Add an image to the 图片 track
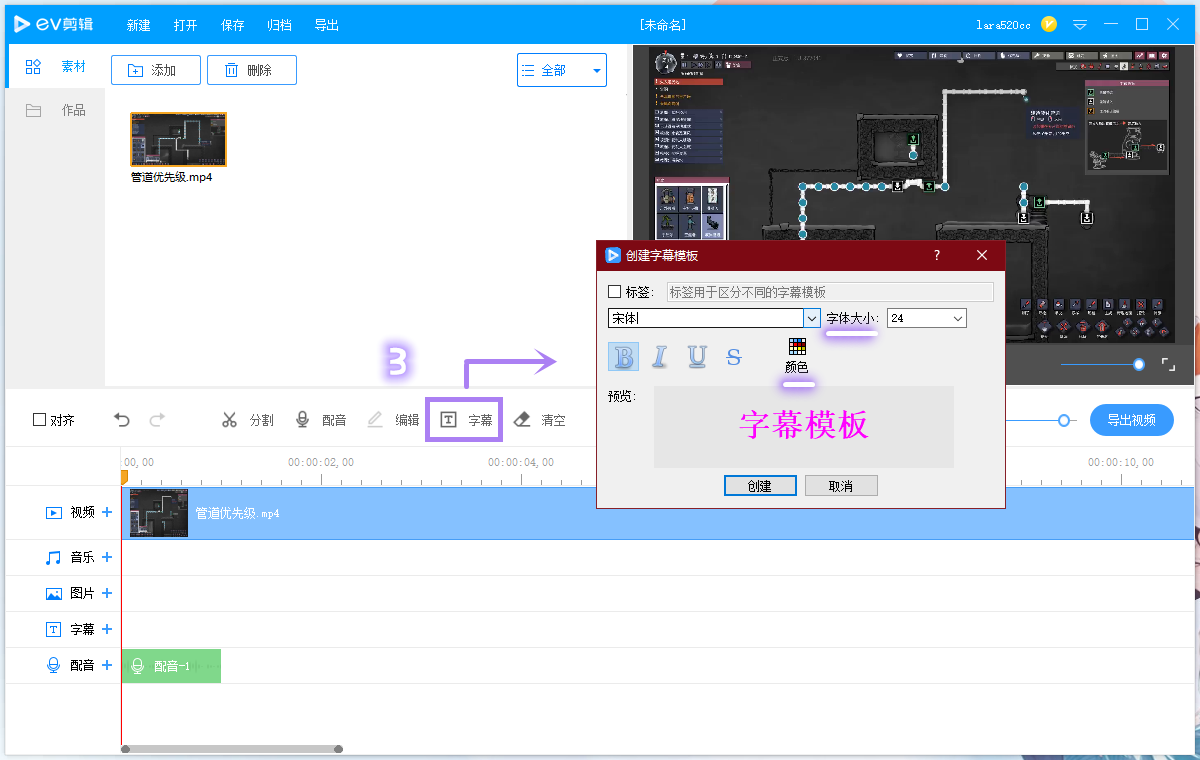The image size is (1200, 760). click(x=107, y=593)
